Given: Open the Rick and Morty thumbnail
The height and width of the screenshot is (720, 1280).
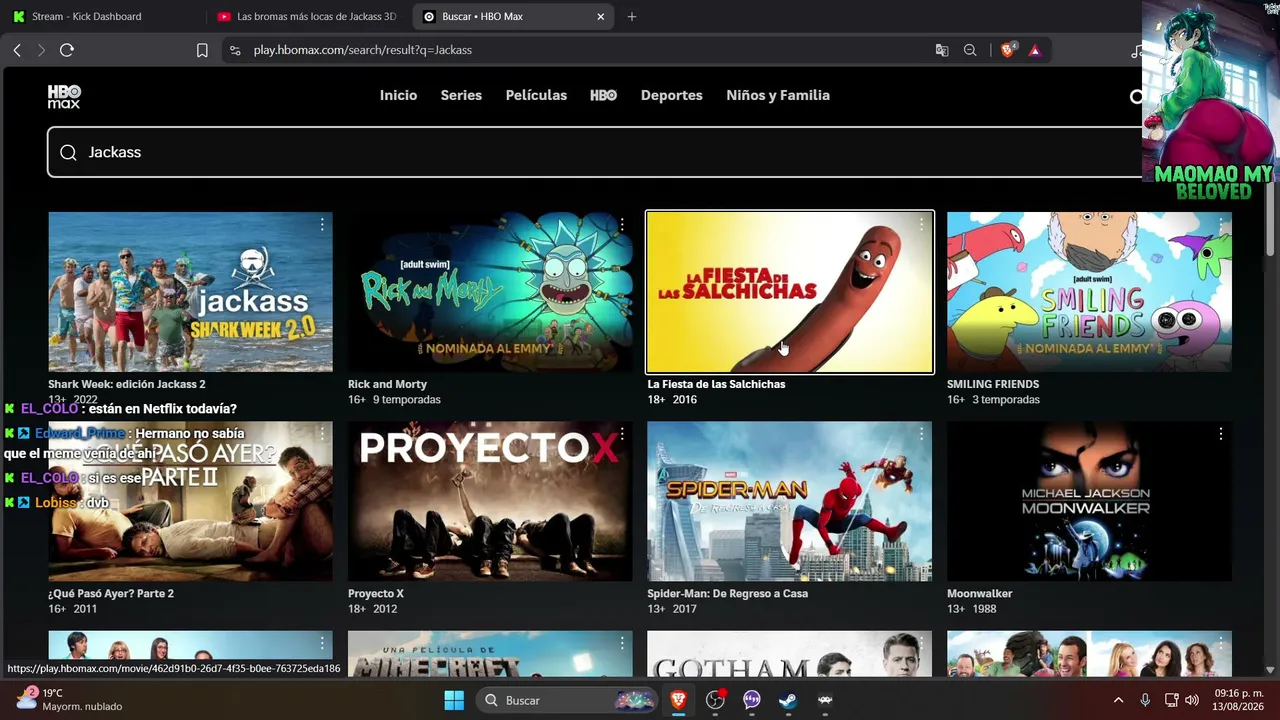Looking at the screenshot, I should click(490, 292).
